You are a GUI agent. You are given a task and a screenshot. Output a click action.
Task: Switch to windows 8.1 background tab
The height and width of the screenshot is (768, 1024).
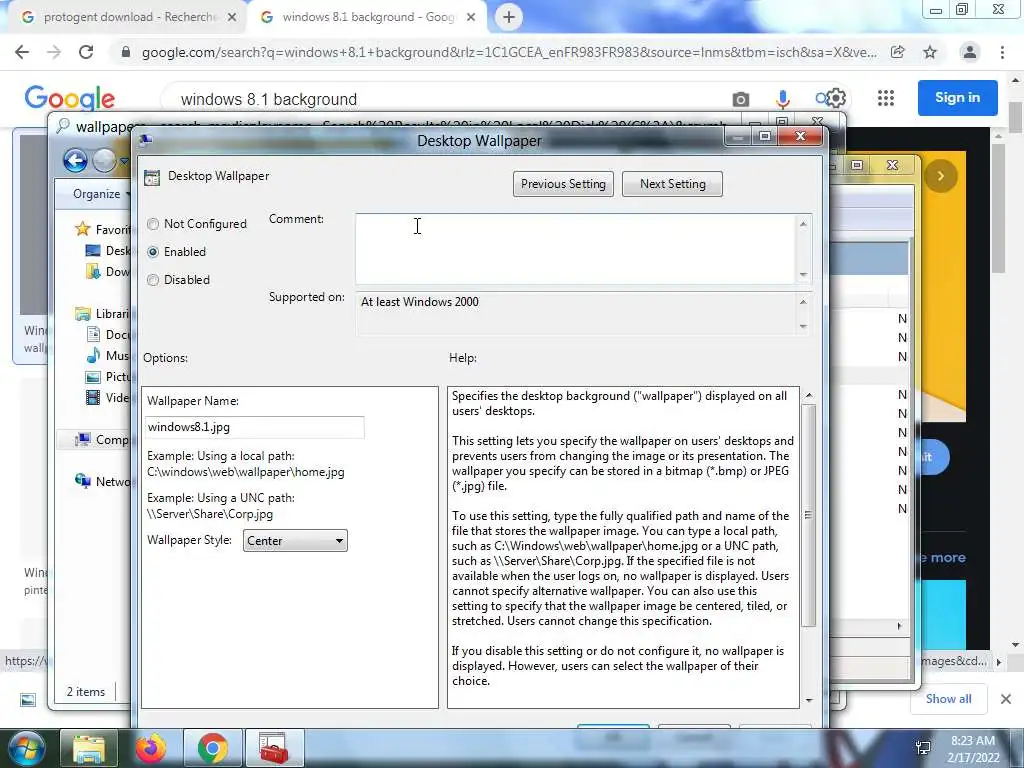pos(368,17)
